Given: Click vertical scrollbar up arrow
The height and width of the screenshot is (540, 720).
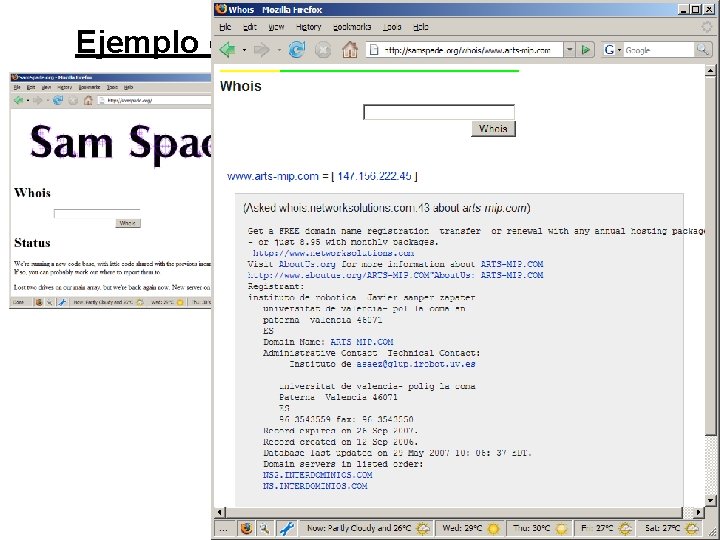Looking at the screenshot, I should (x=710, y=70).
